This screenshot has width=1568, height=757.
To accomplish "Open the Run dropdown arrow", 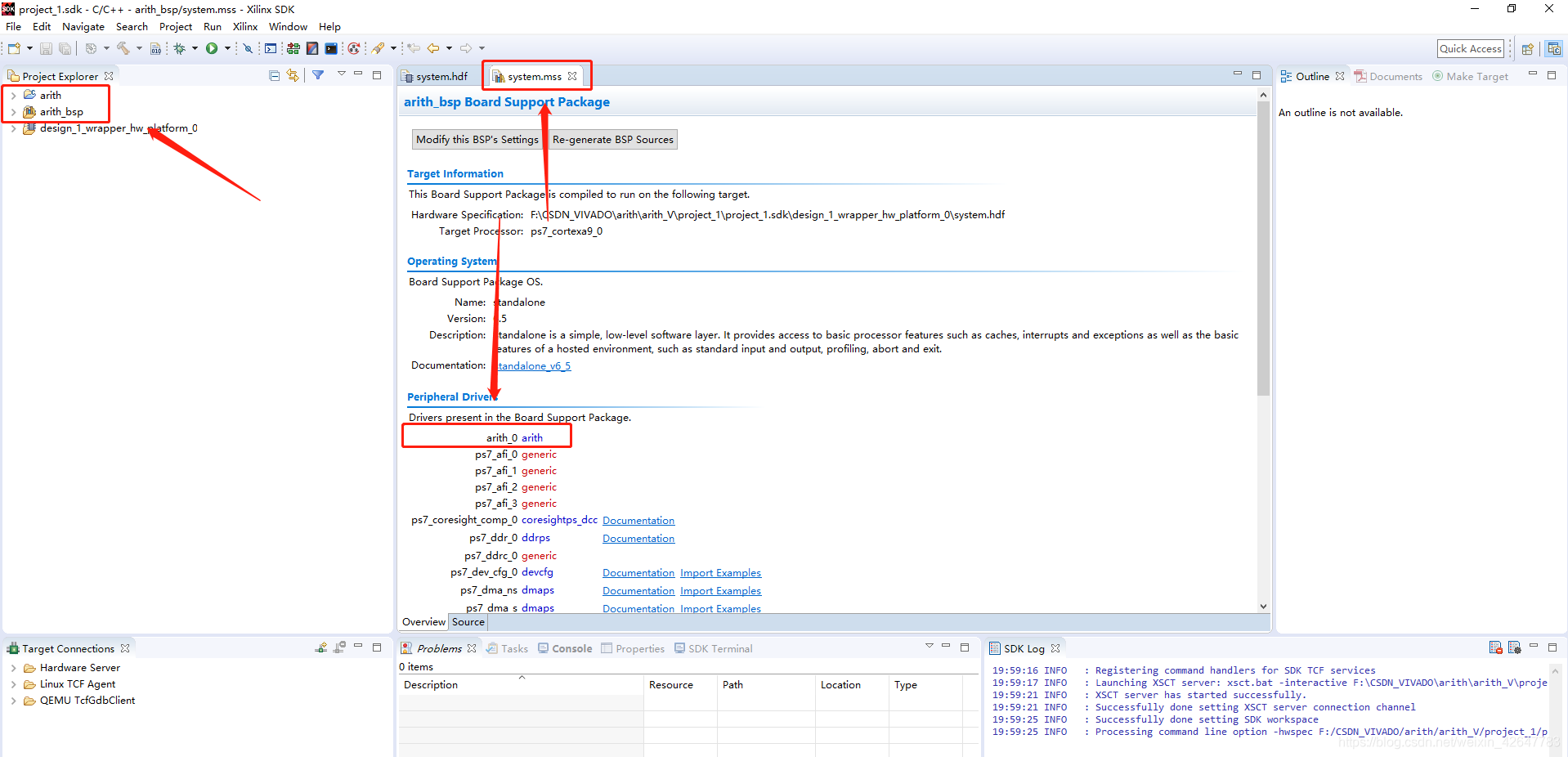I will 227,48.
